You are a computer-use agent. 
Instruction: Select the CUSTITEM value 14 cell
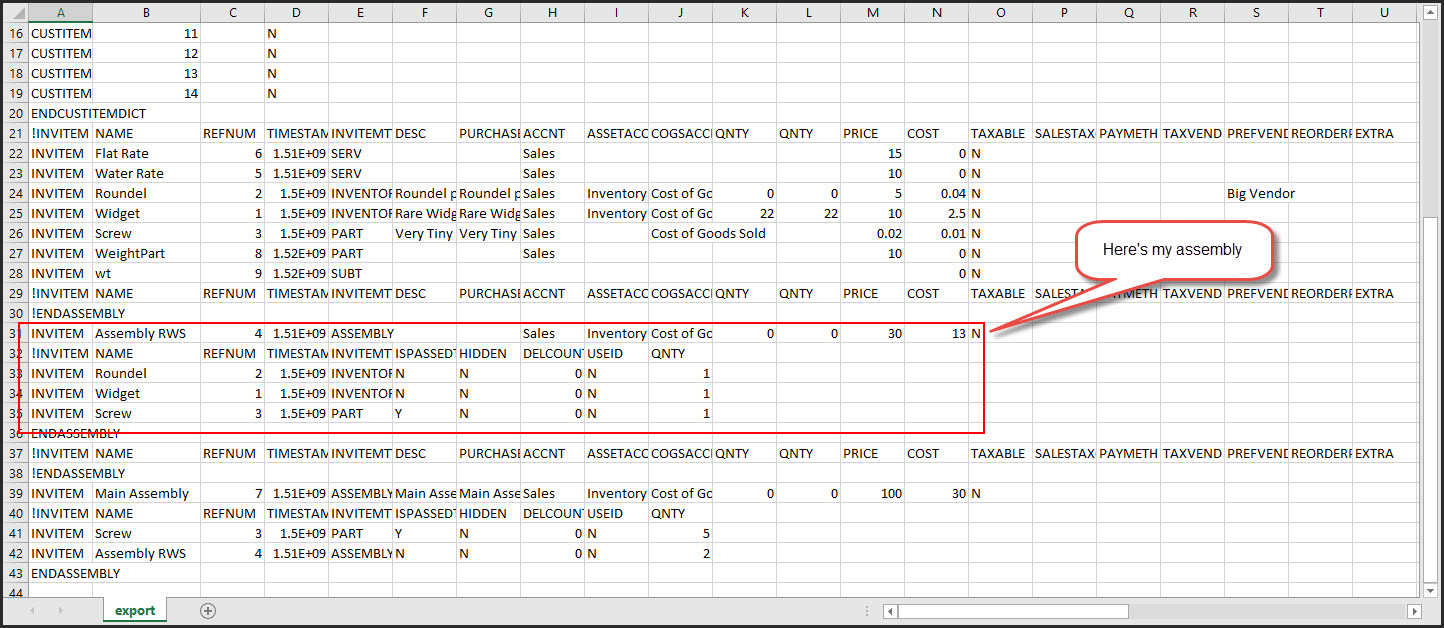point(146,93)
